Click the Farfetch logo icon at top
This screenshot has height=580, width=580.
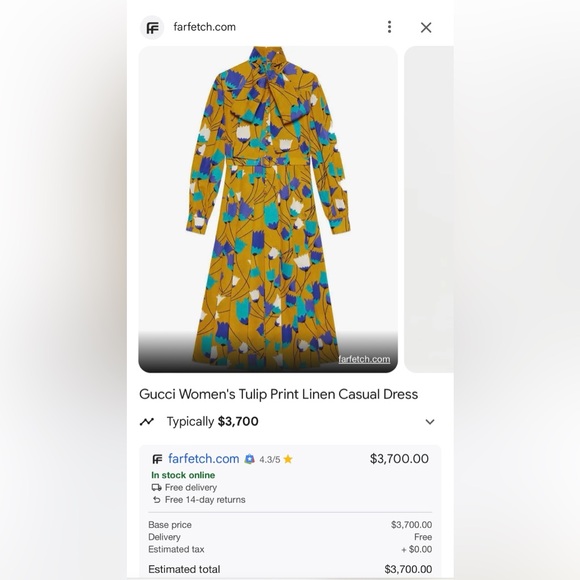click(x=152, y=28)
